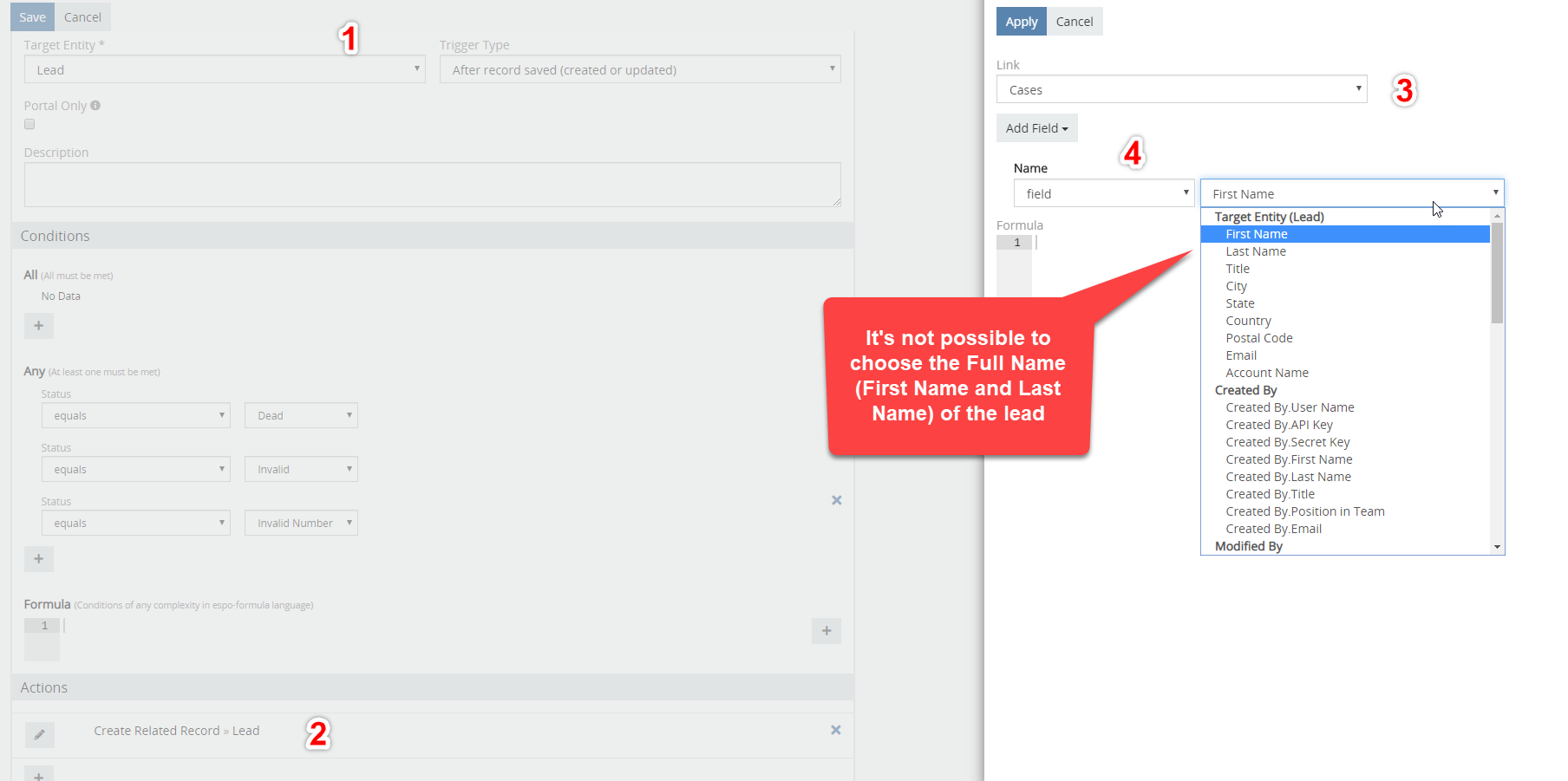Image resolution: width=1568 pixels, height=781 pixels.
Task: Click the dropdown list scrollbar thumb
Action: pyautogui.click(x=1497, y=272)
